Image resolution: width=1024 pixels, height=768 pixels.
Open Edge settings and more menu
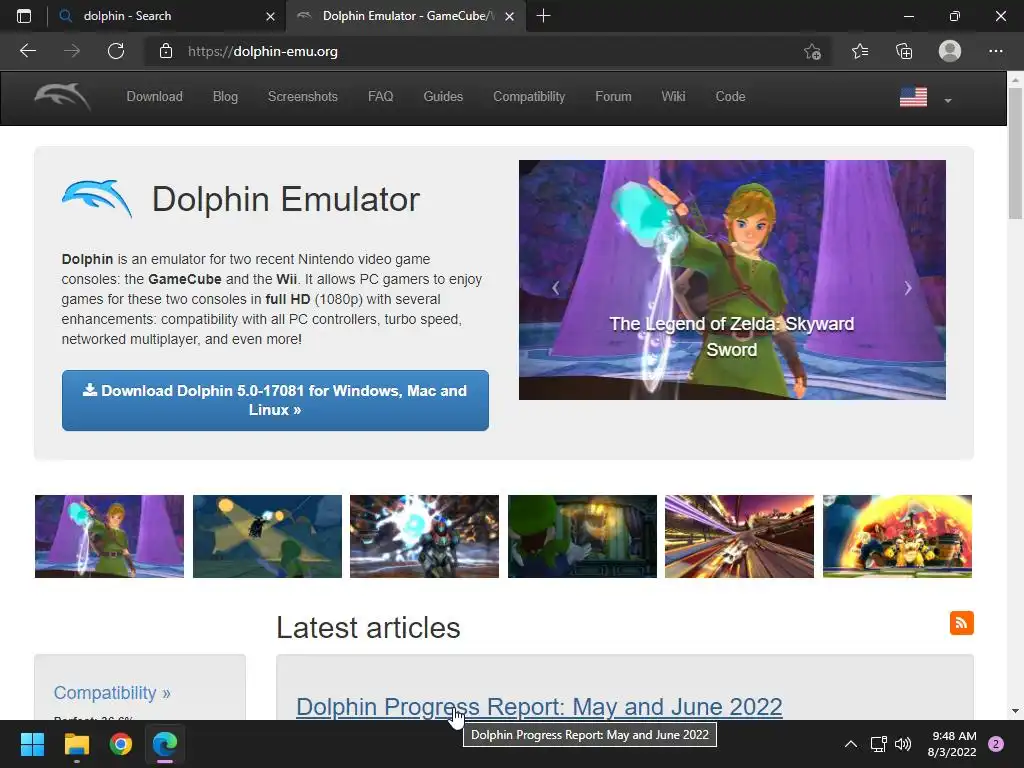[995, 51]
